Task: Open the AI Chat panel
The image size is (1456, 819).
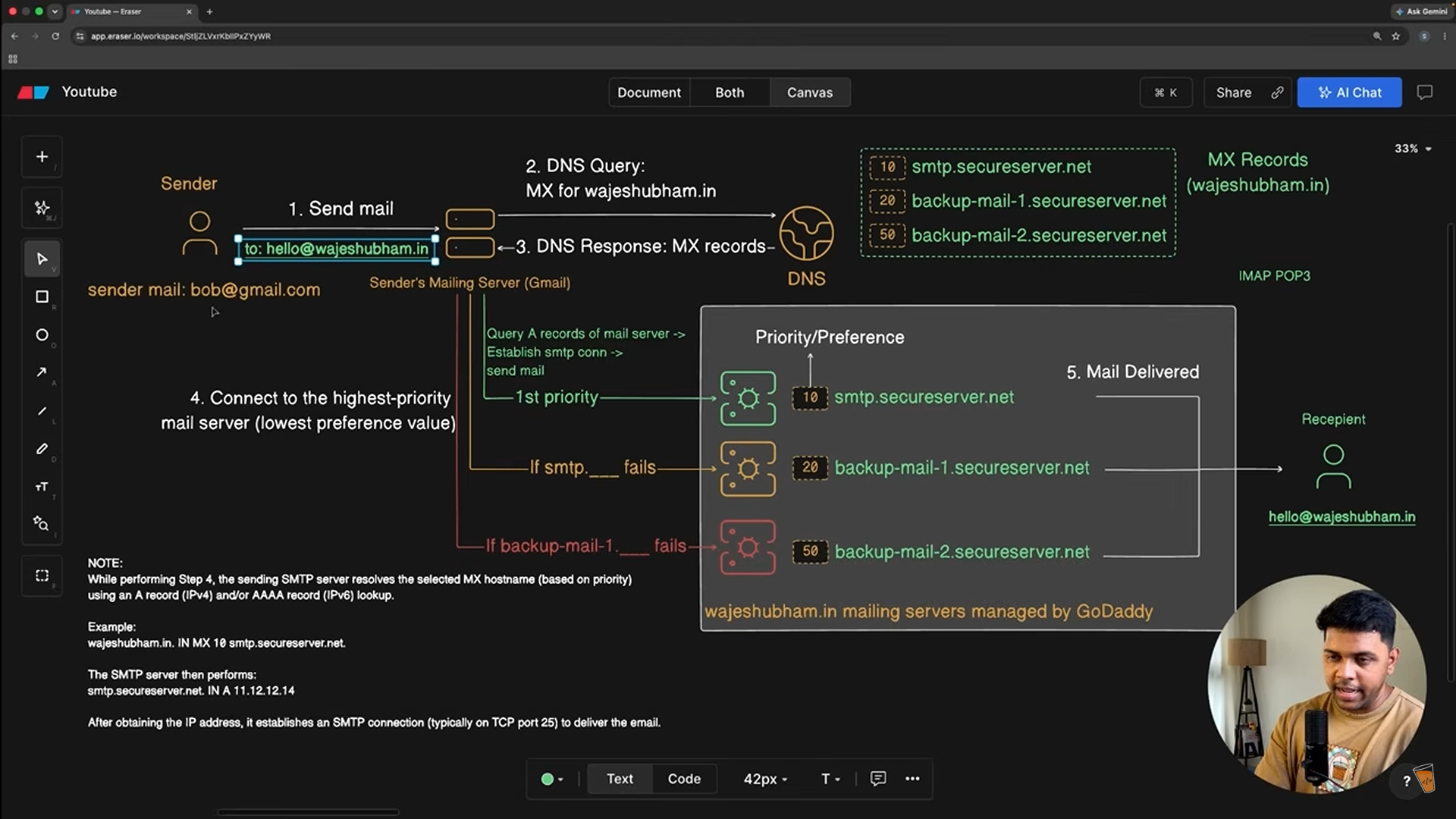Action: (1349, 93)
